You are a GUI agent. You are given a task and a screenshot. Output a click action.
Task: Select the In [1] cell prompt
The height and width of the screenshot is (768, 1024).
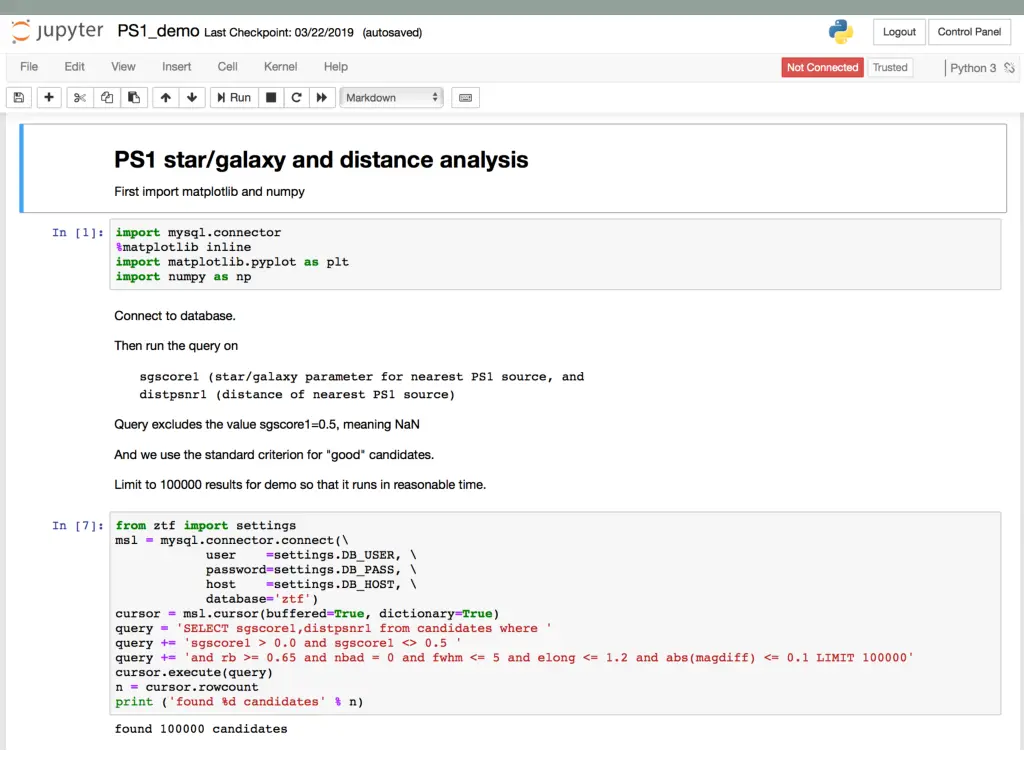coord(78,232)
